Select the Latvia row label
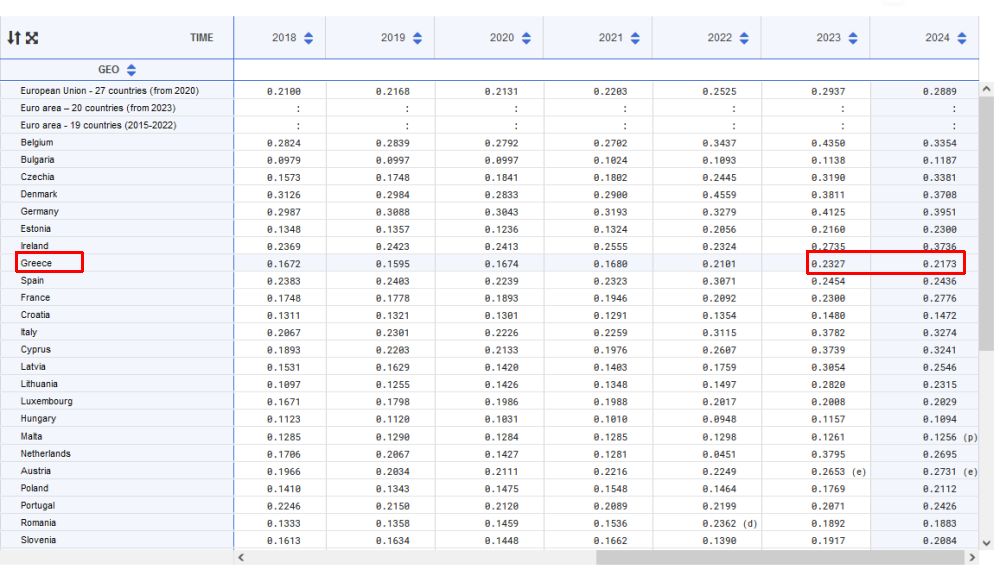This screenshot has height=576, width=1000. coord(33,366)
